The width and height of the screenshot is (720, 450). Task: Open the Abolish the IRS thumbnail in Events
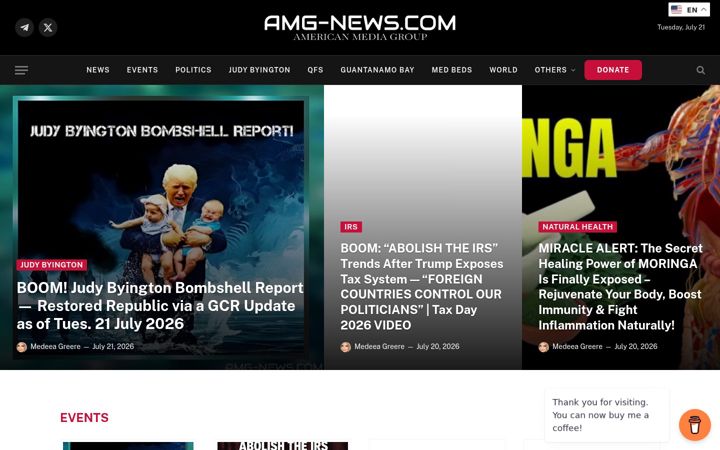point(282,446)
